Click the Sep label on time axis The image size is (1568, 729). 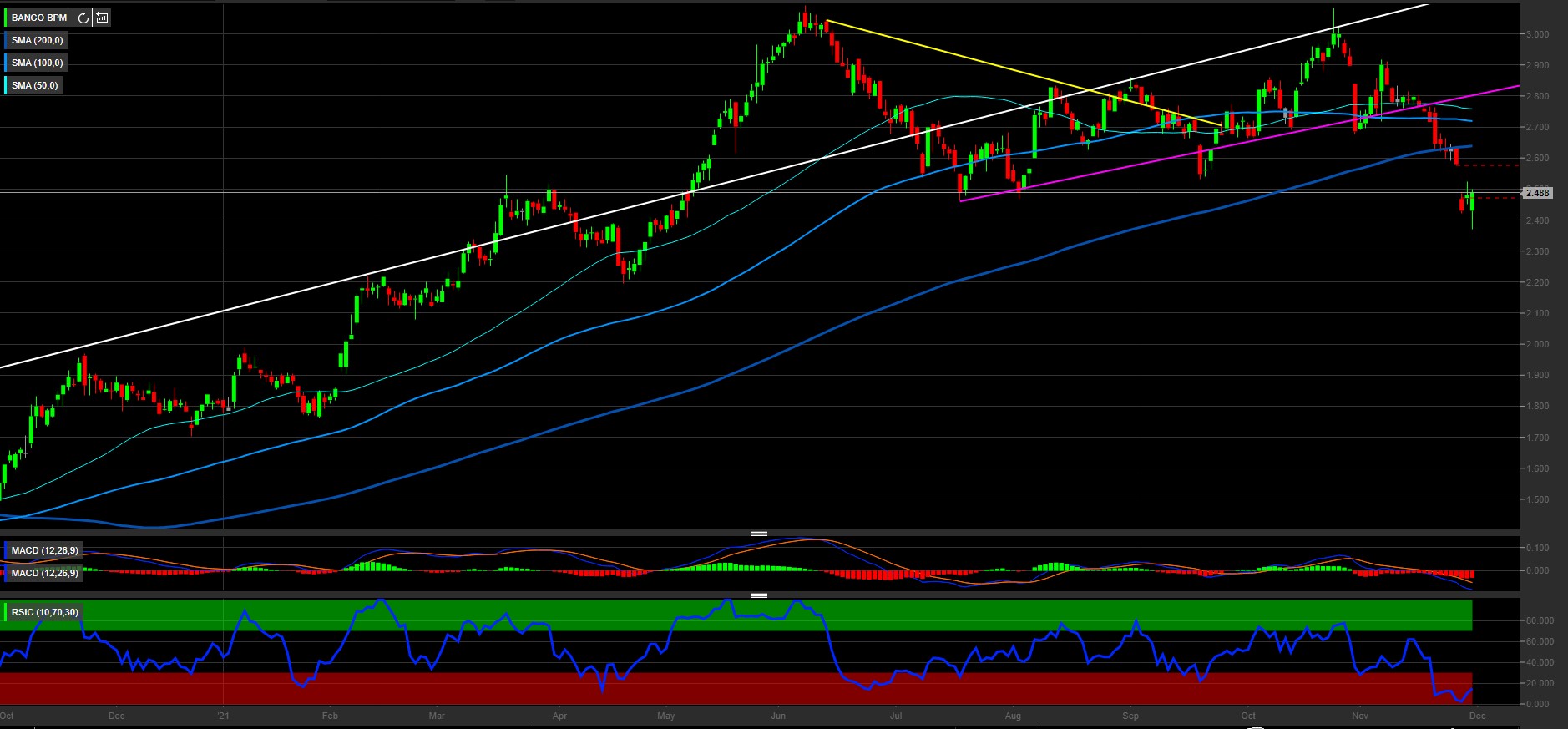(1130, 716)
